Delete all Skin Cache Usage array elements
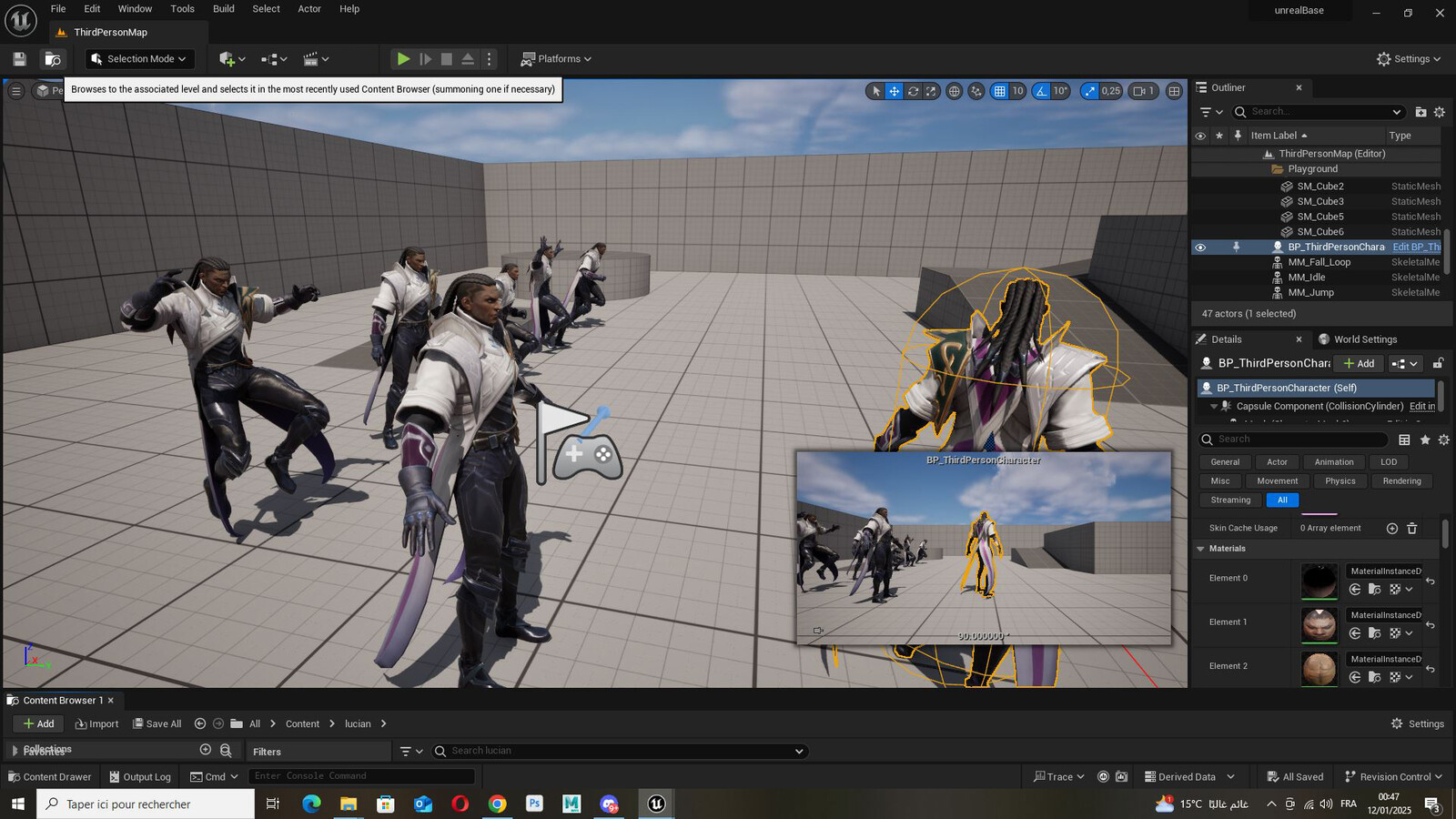This screenshot has height=819, width=1456. pos(1412,529)
